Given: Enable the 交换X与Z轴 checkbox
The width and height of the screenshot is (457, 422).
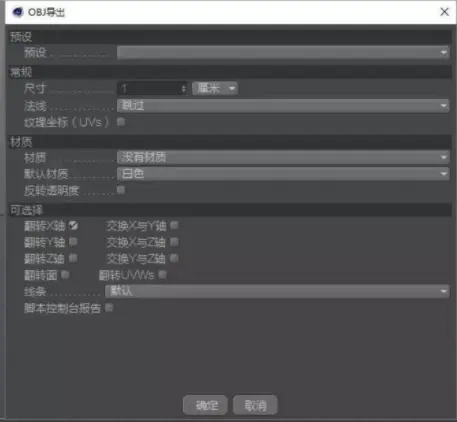Looking at the screenshot, I should (174, 241).
